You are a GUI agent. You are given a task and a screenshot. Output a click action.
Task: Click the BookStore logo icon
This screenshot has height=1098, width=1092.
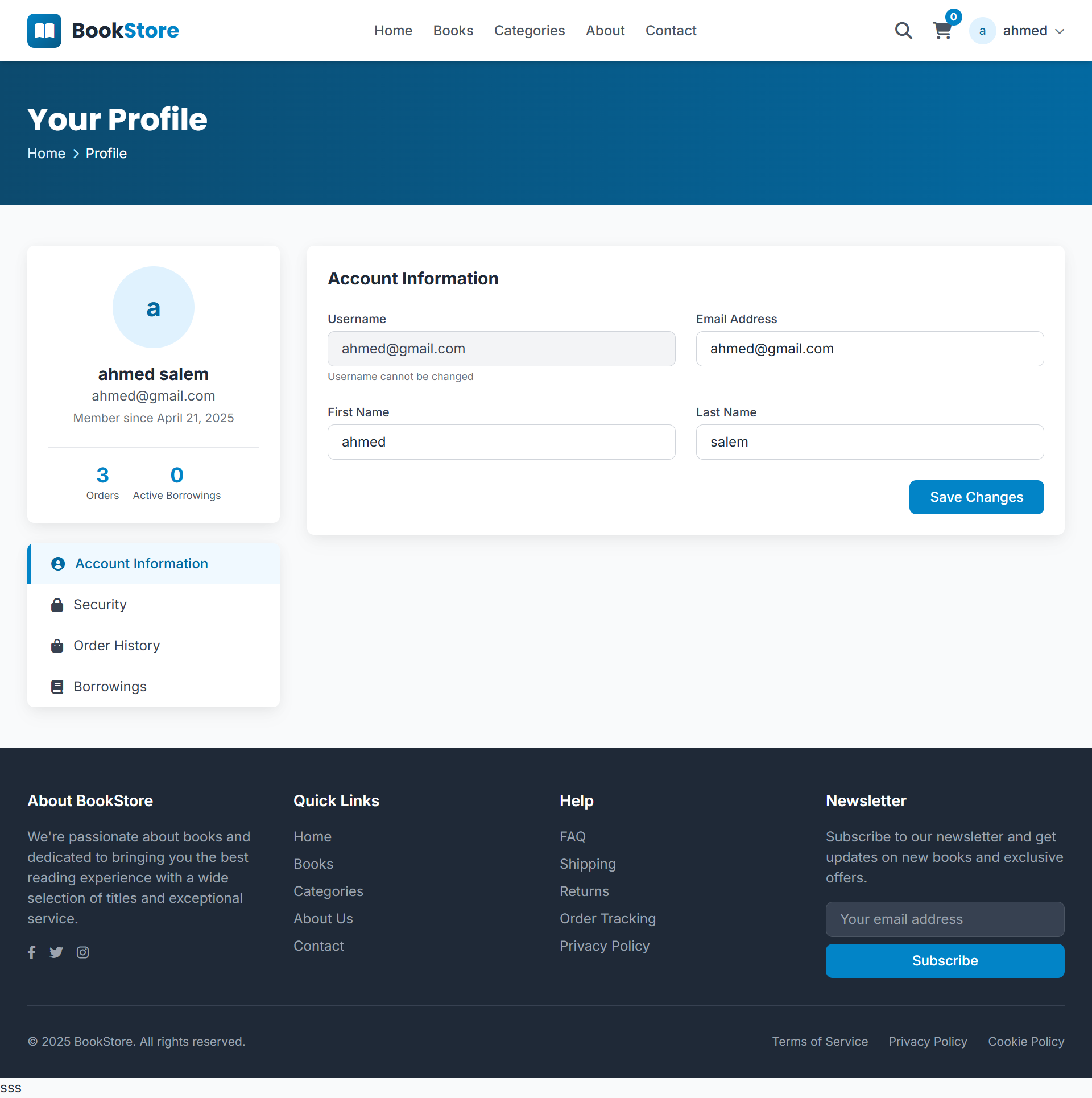tap(44, 31)
